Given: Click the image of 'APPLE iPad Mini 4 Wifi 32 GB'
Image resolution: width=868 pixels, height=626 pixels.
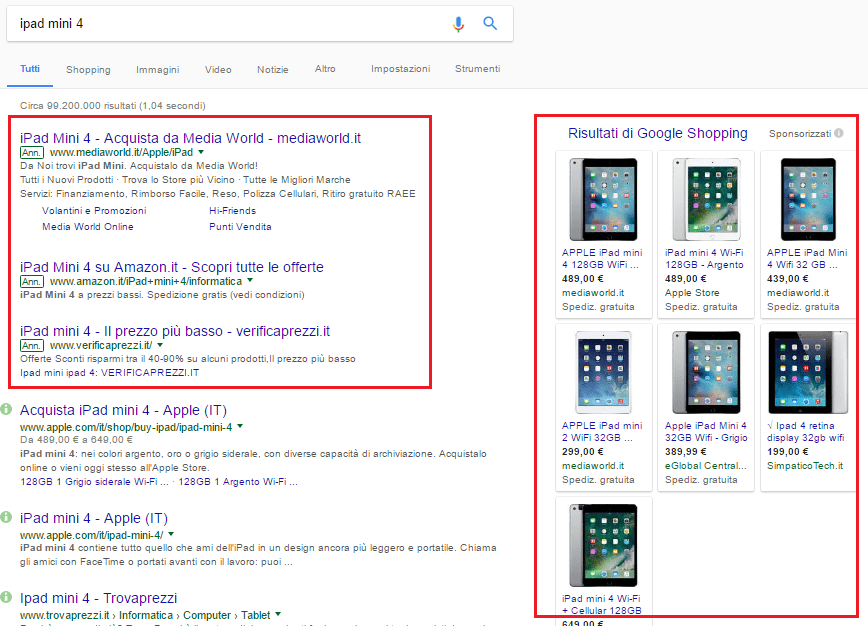Looking at the screenshot, I should pos(808,199).
